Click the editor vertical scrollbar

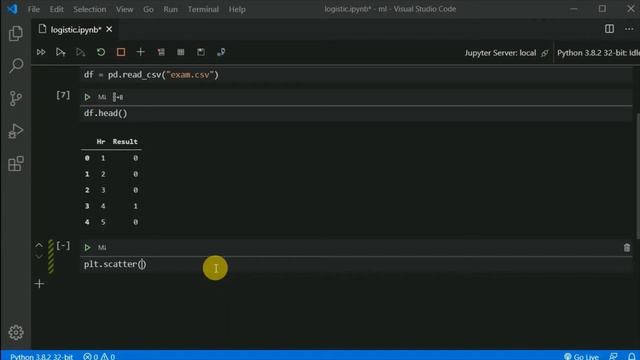pyautogui.click(x=638, y=176)
